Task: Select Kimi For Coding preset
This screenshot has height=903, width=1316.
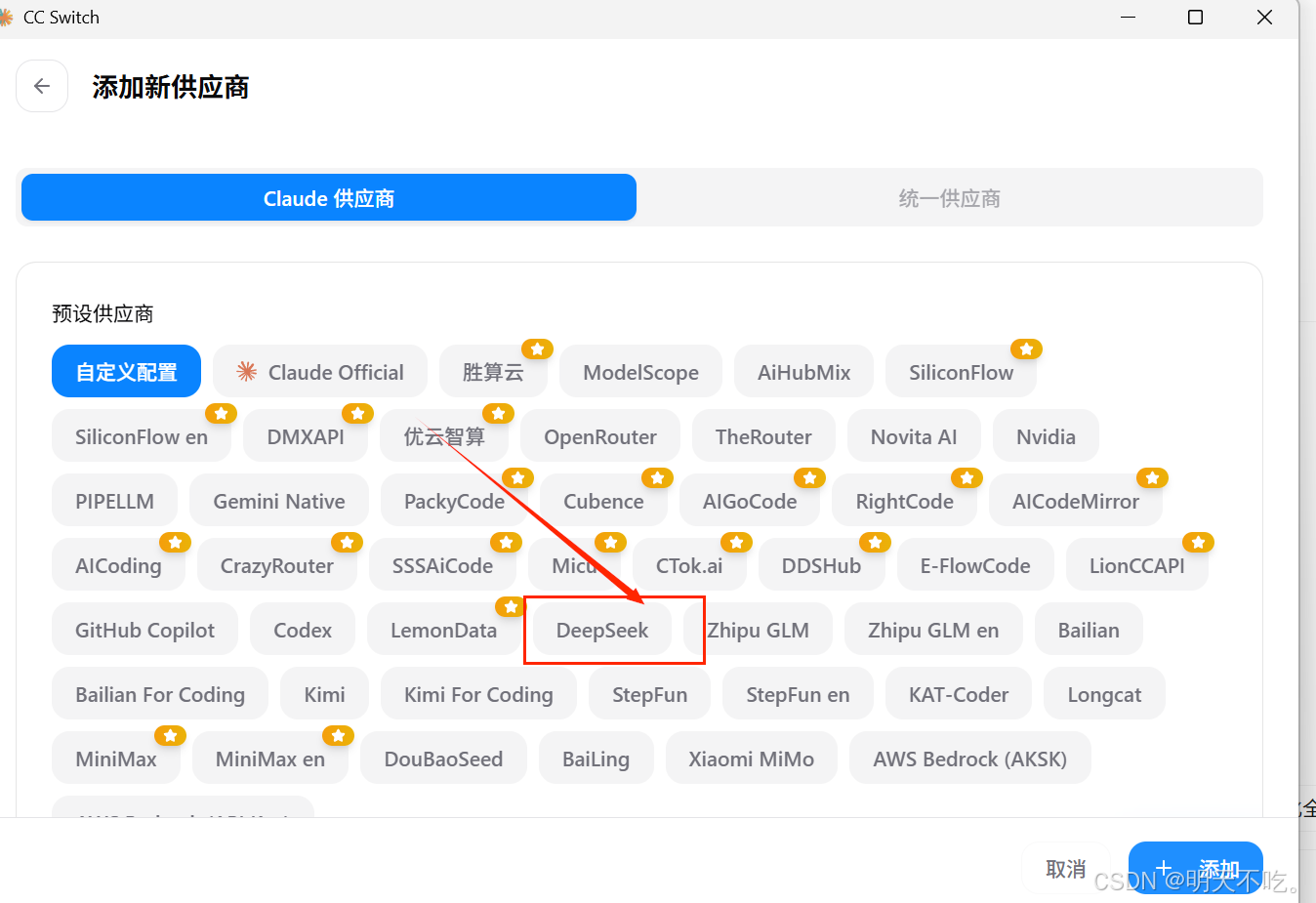Action: (x=478, y=694)
